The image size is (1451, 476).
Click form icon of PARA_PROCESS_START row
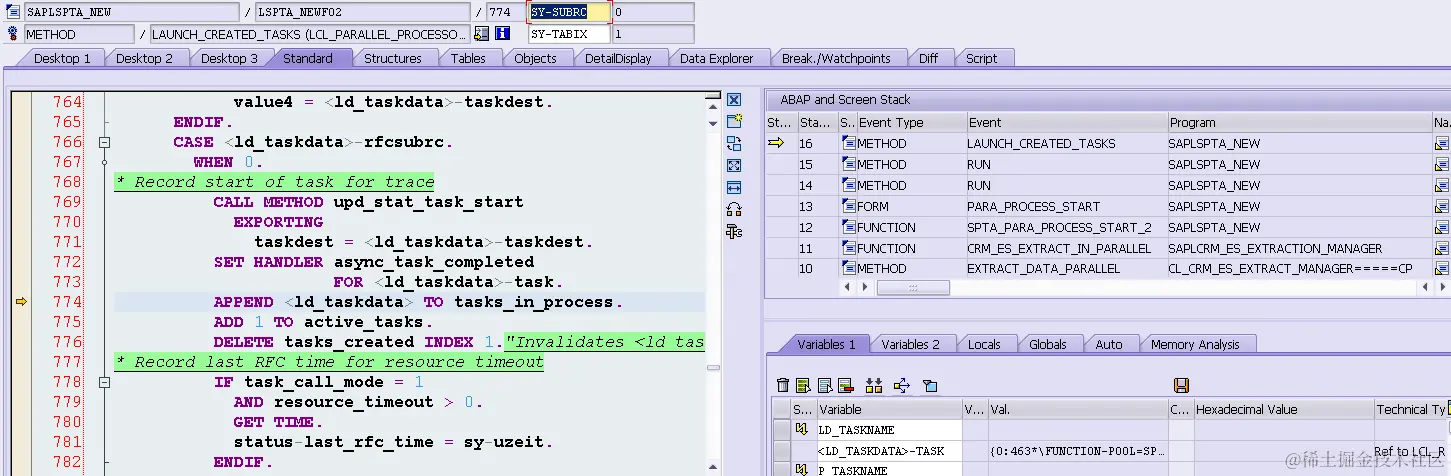click(849, 207)
